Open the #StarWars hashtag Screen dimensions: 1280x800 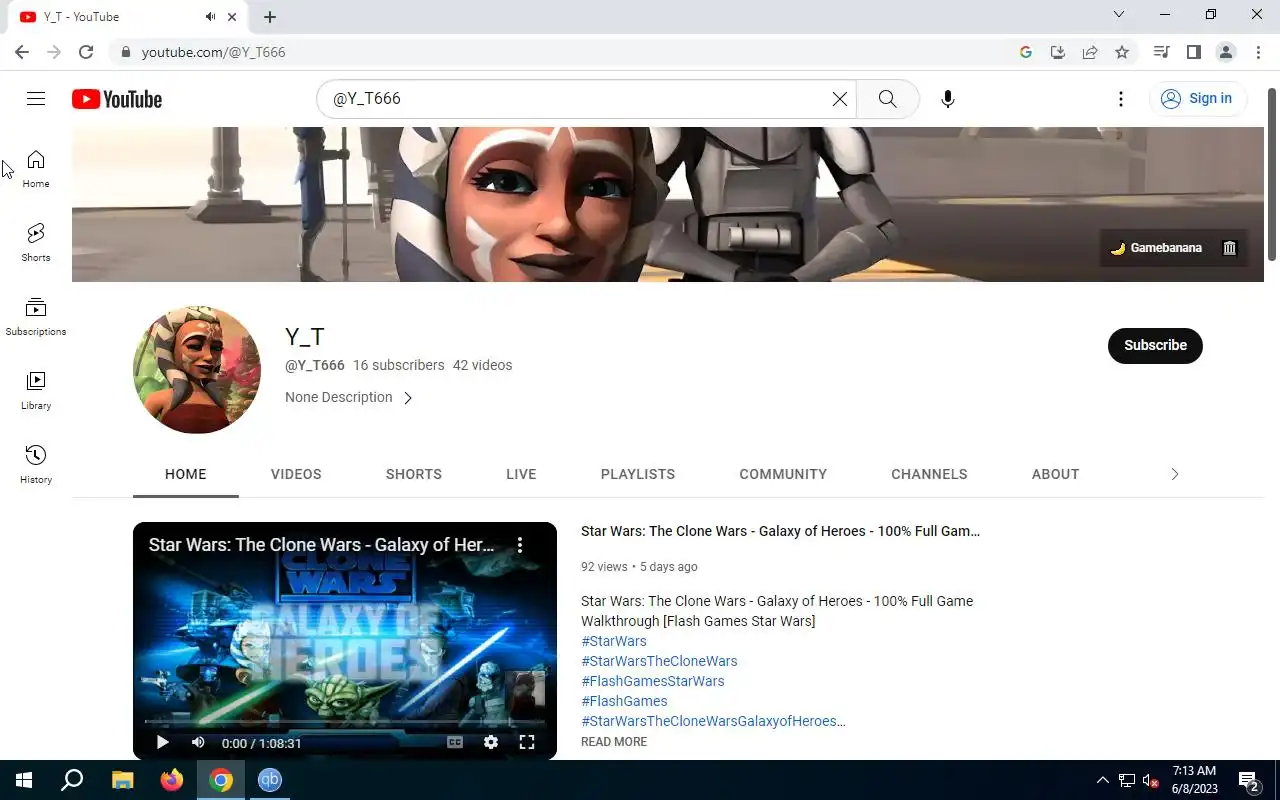pyautogui.click(x=614, y=641)
